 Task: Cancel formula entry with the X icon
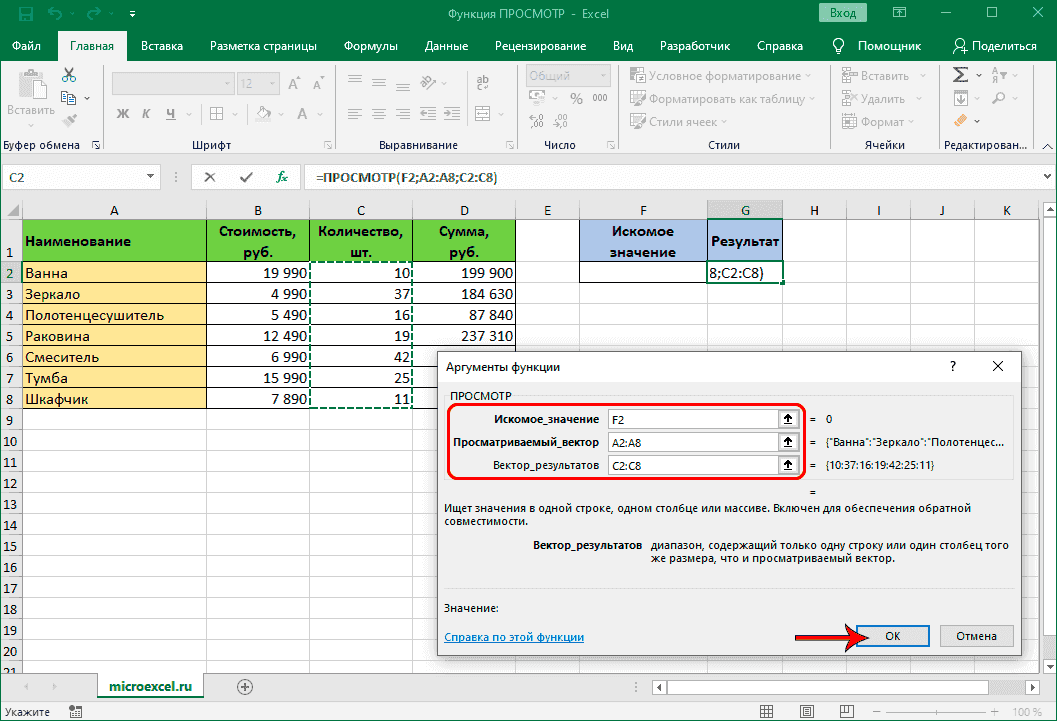(209, 177)
